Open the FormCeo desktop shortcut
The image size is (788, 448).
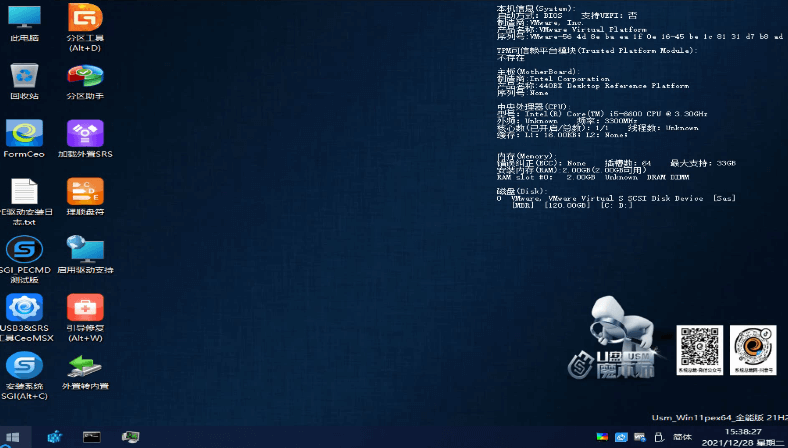24,138
